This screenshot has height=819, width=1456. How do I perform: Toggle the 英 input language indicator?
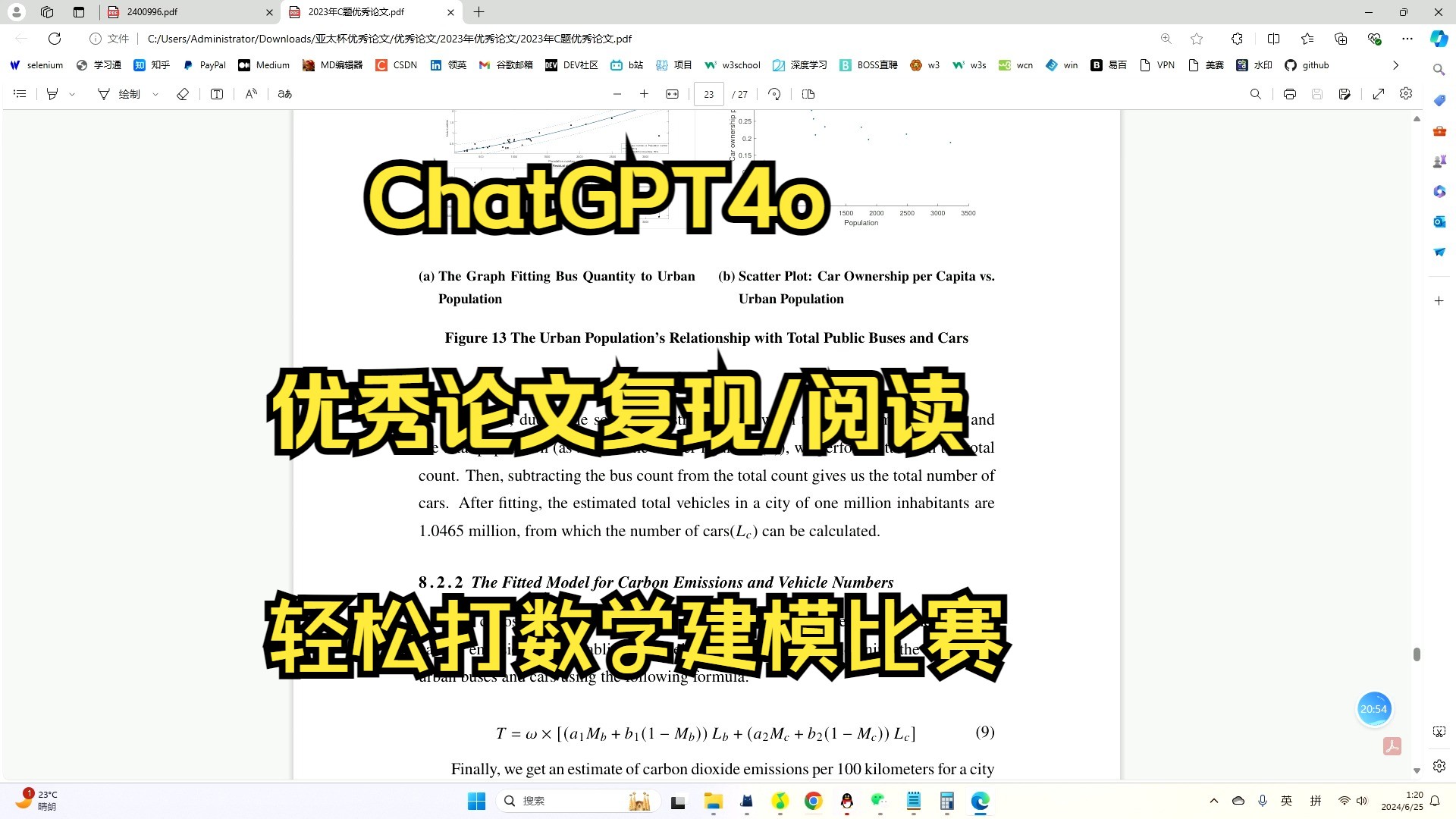point(1287,801)
